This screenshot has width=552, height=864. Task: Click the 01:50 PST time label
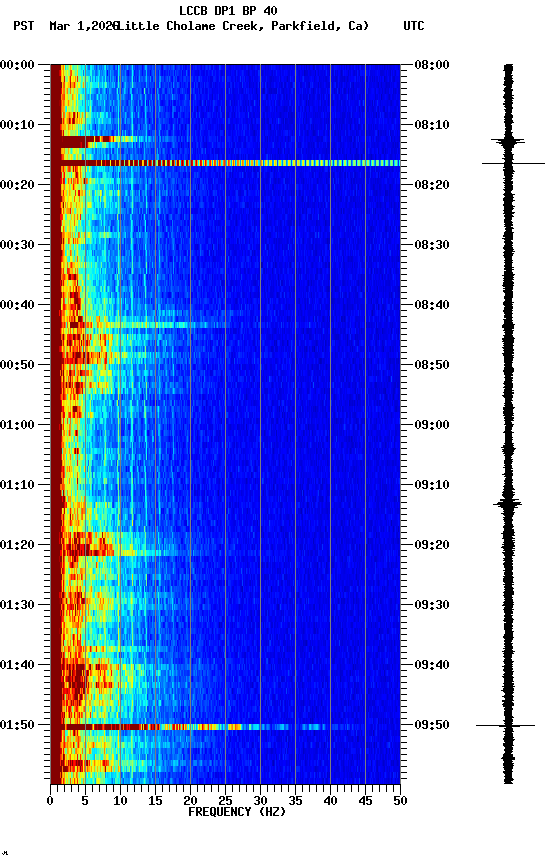click(17, 725)
